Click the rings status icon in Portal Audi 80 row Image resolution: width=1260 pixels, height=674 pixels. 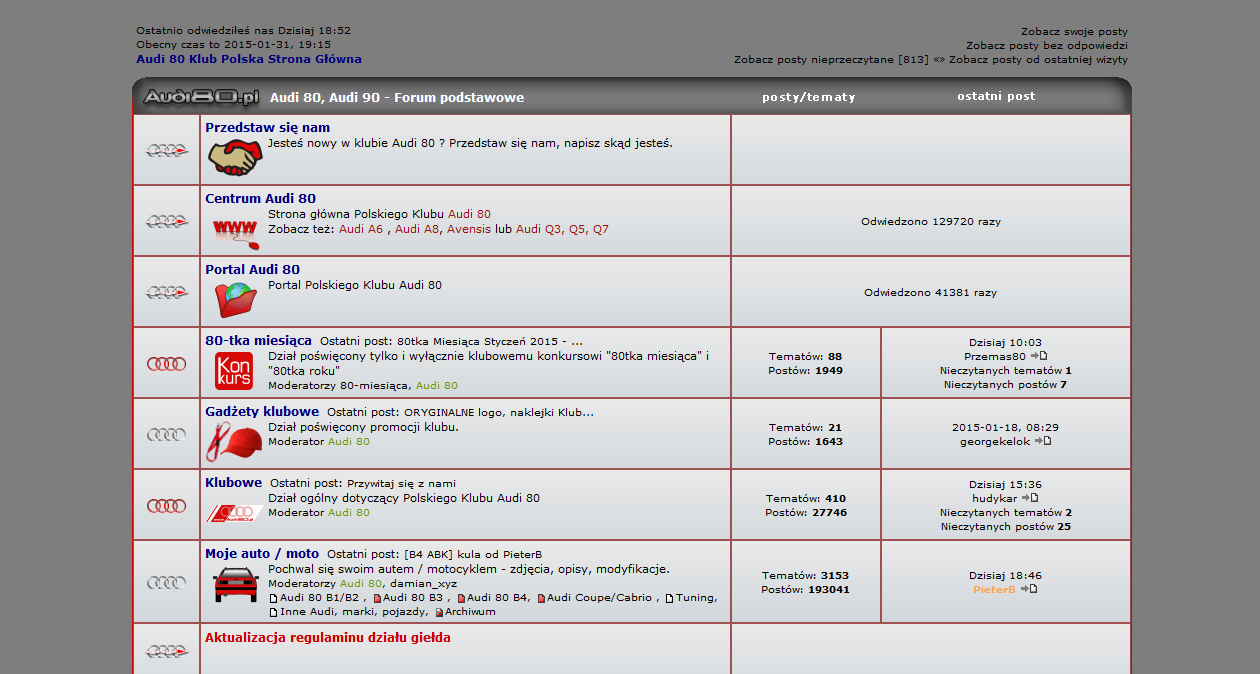tap(167, 292)
